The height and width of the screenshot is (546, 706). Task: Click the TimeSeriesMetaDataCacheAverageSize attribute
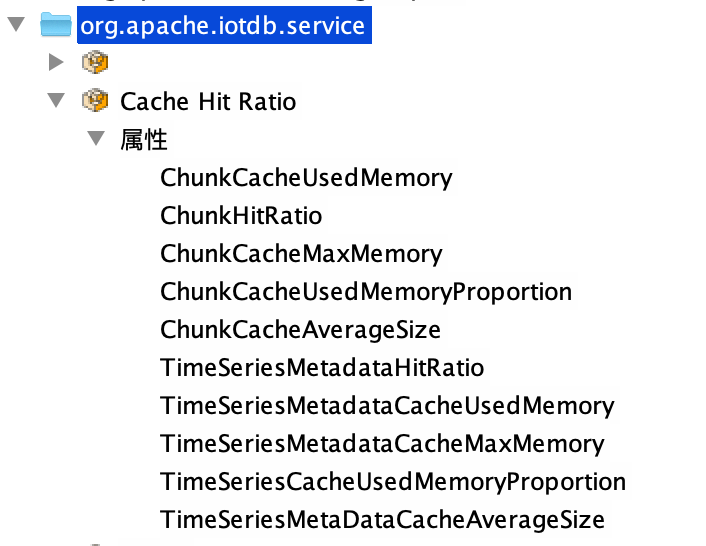[382, 520]
